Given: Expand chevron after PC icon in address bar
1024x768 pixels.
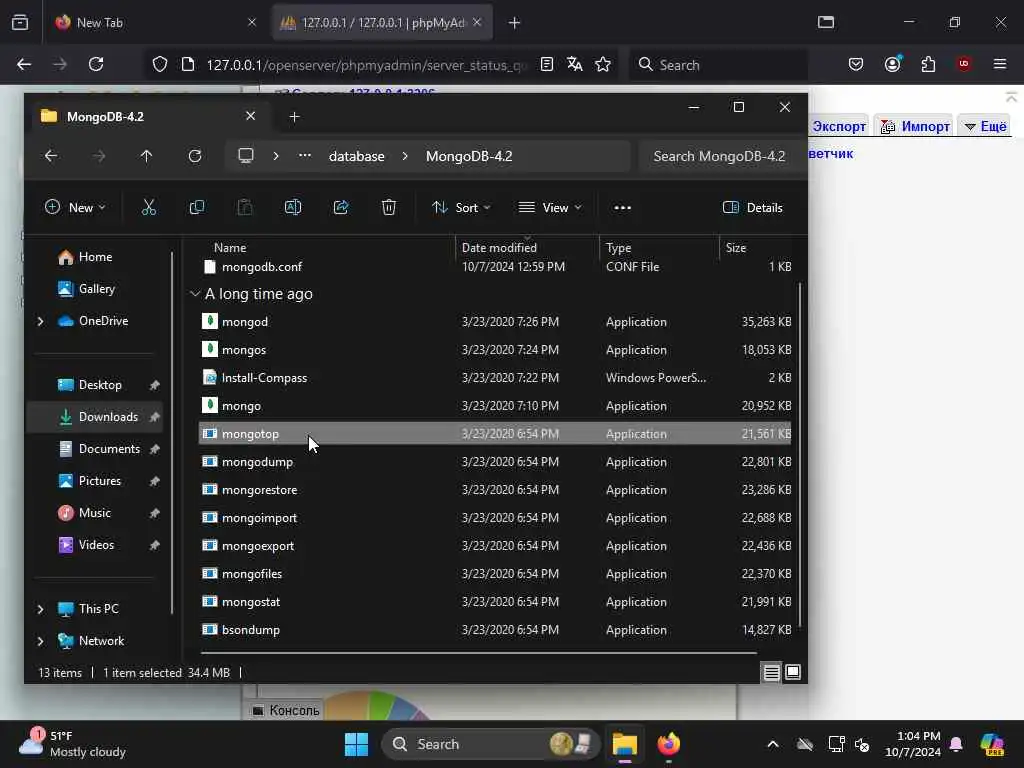Looking at the screenshot, I should click(276, 156).
